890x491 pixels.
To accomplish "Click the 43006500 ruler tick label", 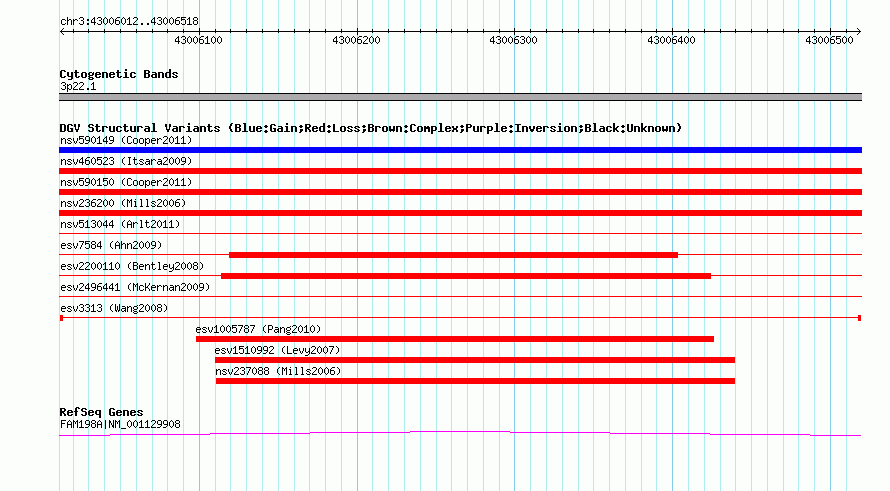I will (x=829, y=40).
